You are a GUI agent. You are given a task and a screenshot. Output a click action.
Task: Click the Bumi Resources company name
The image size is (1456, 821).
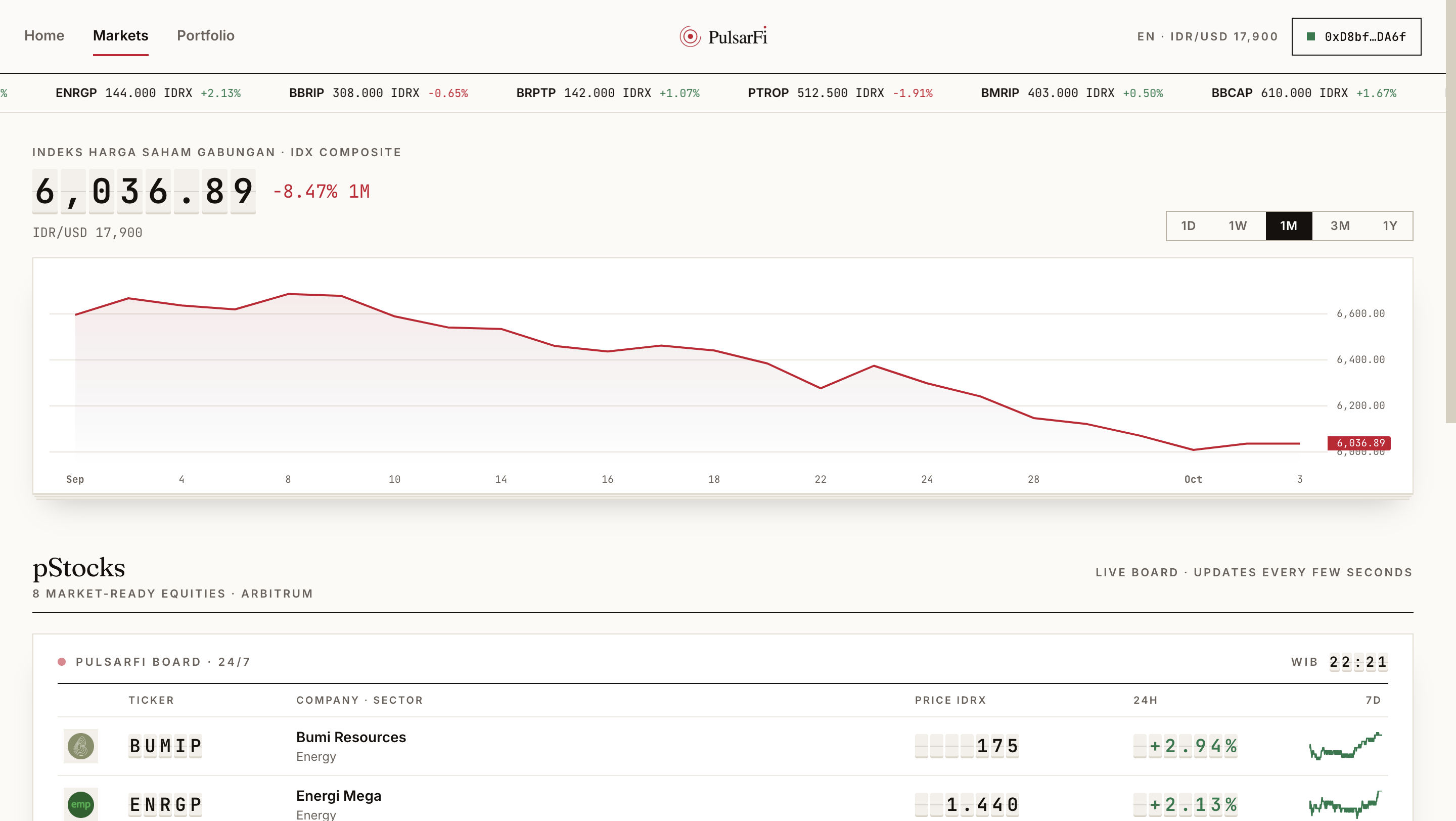(x=351, y=737)
